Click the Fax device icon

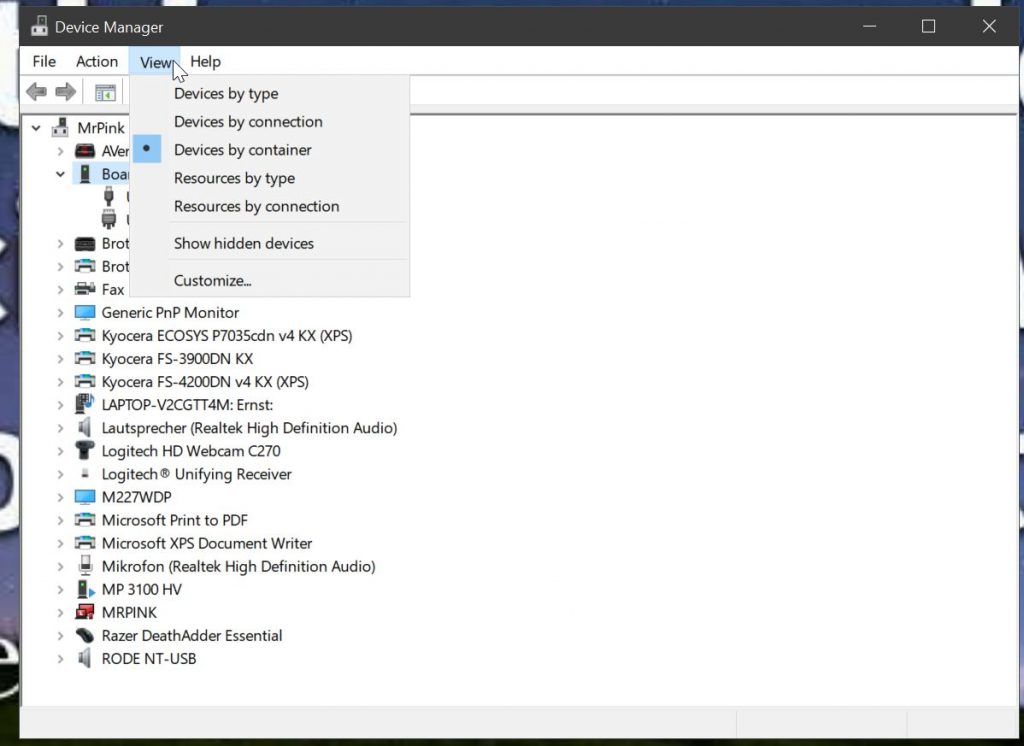point(85,289)
